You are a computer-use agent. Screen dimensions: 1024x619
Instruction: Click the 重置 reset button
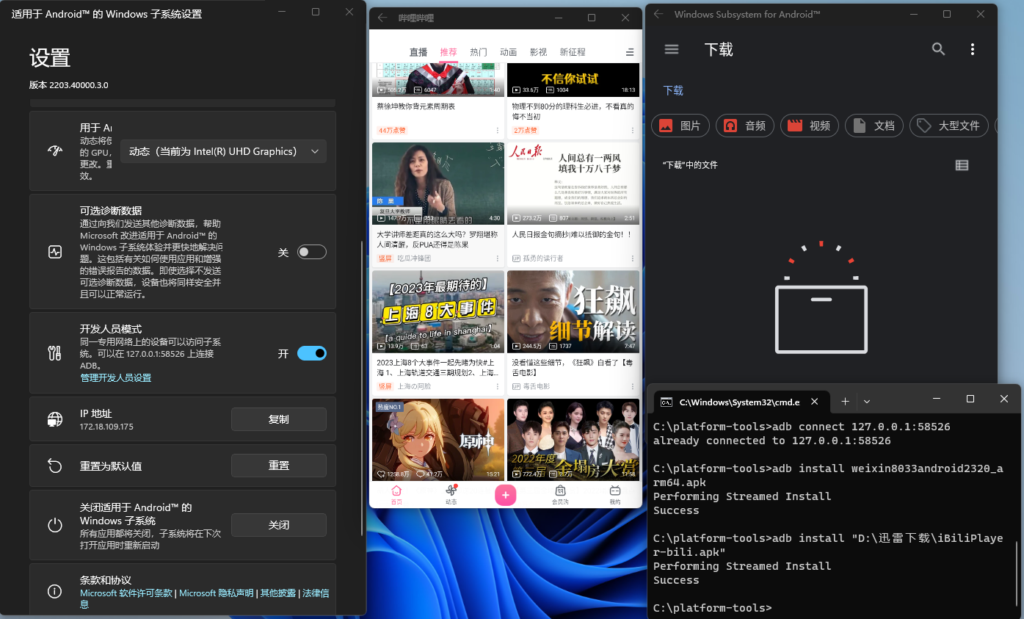(x=279, y=466)
